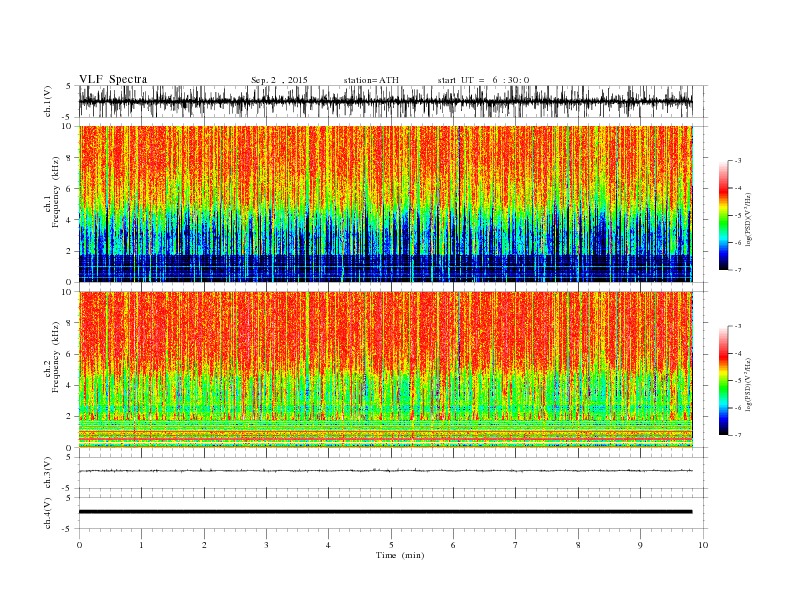Viewport: 792px width, 612px height.
Task: Click the "VLF Spectra" plot title
Action: tap(113, 79)
